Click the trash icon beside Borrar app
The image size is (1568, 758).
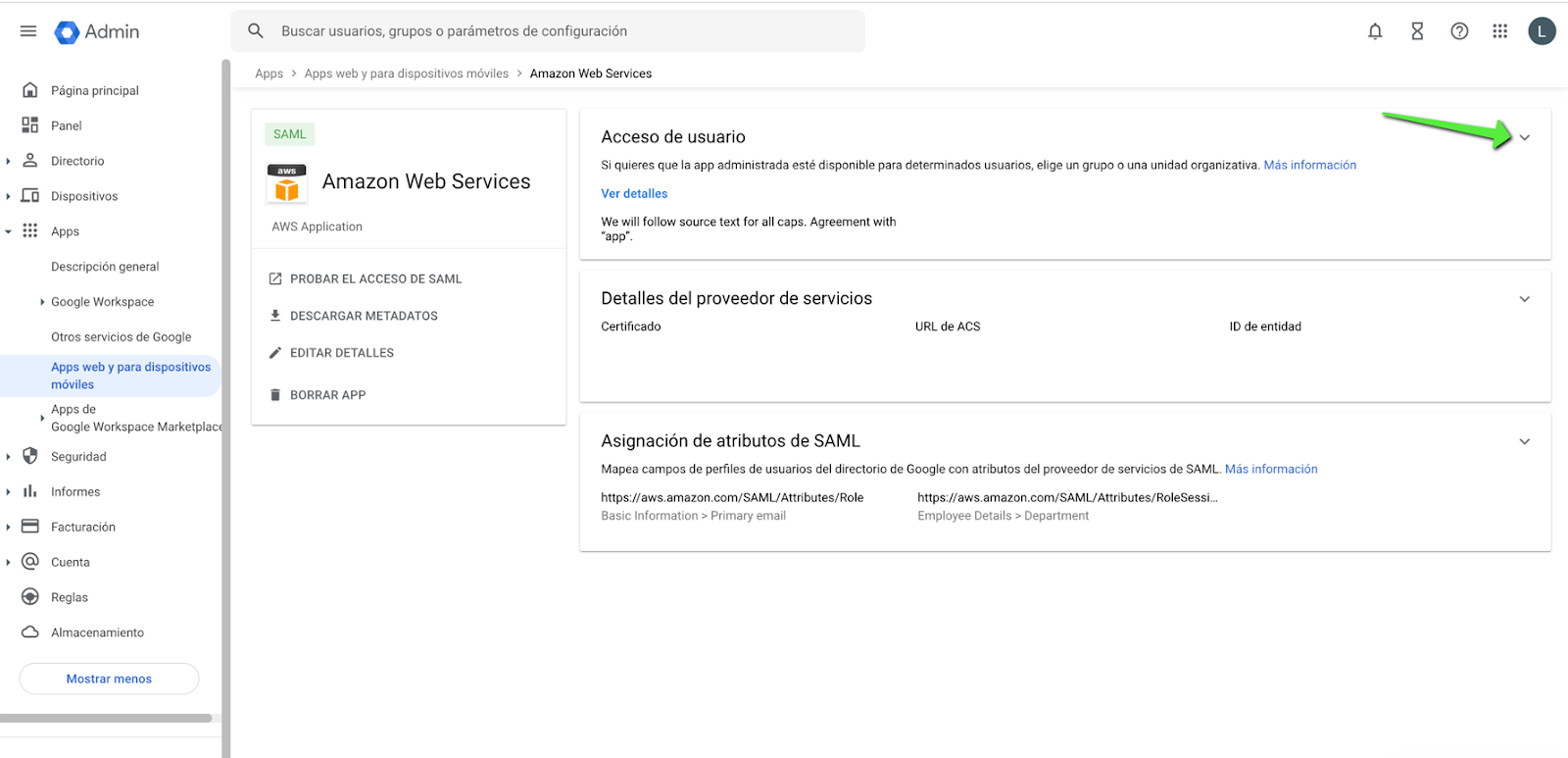275,395
